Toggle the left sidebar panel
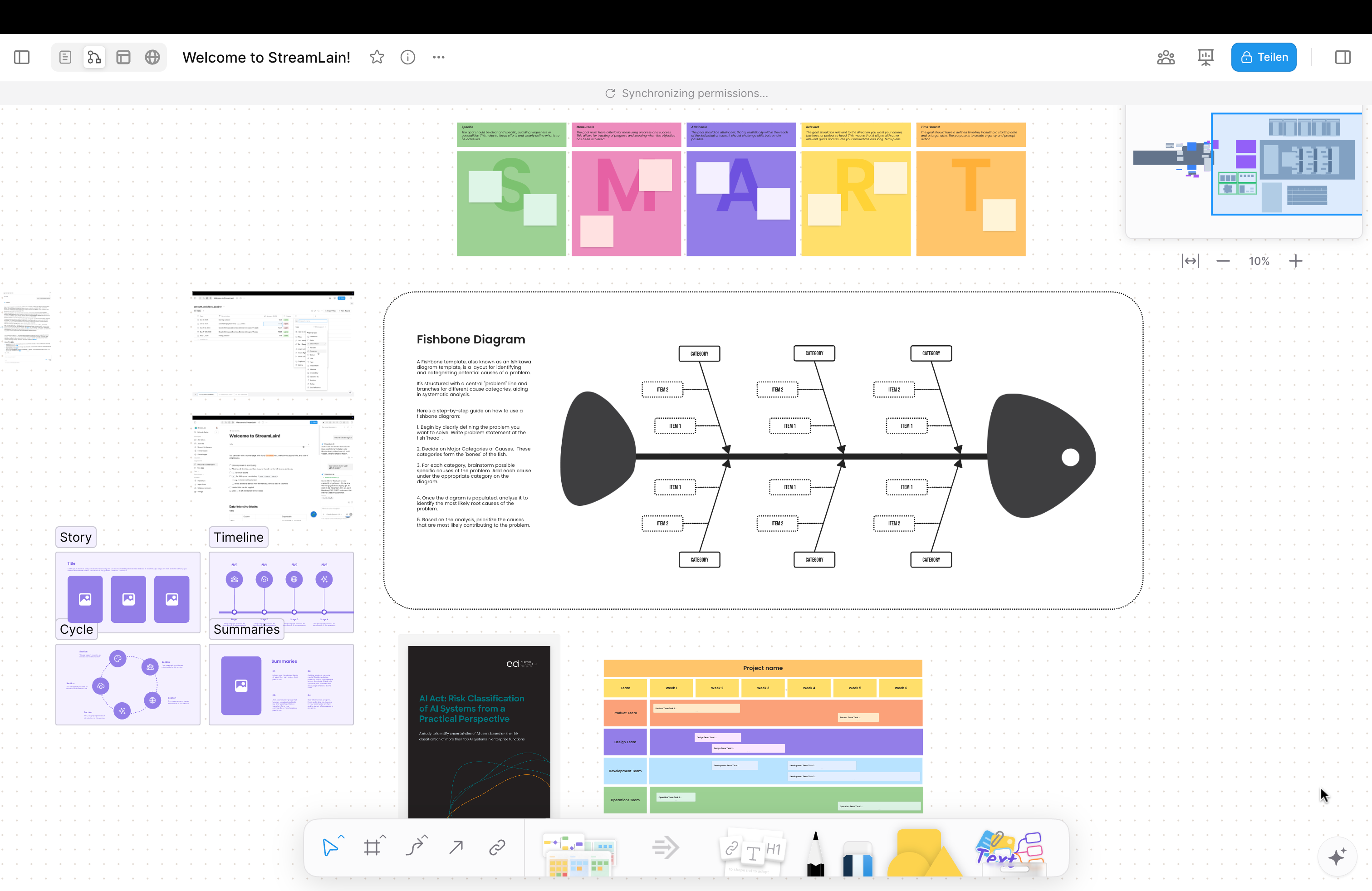The height and width of the screenshot is (891, 1372). tap(22, 57)
